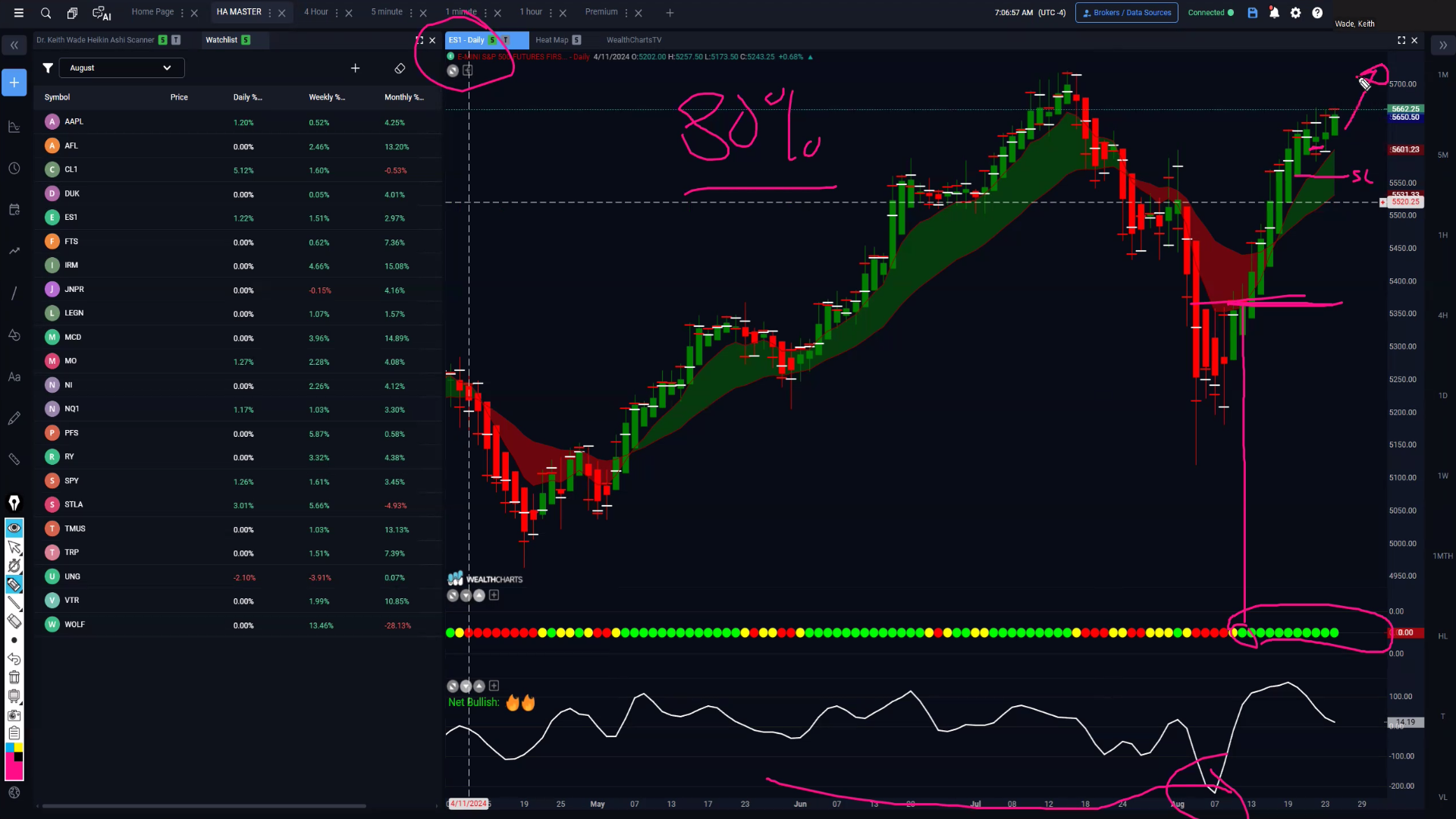This screenshot has height=819, width=1456.
Task: Toggle the watchlist filter funnel icon
Action: 48,68
